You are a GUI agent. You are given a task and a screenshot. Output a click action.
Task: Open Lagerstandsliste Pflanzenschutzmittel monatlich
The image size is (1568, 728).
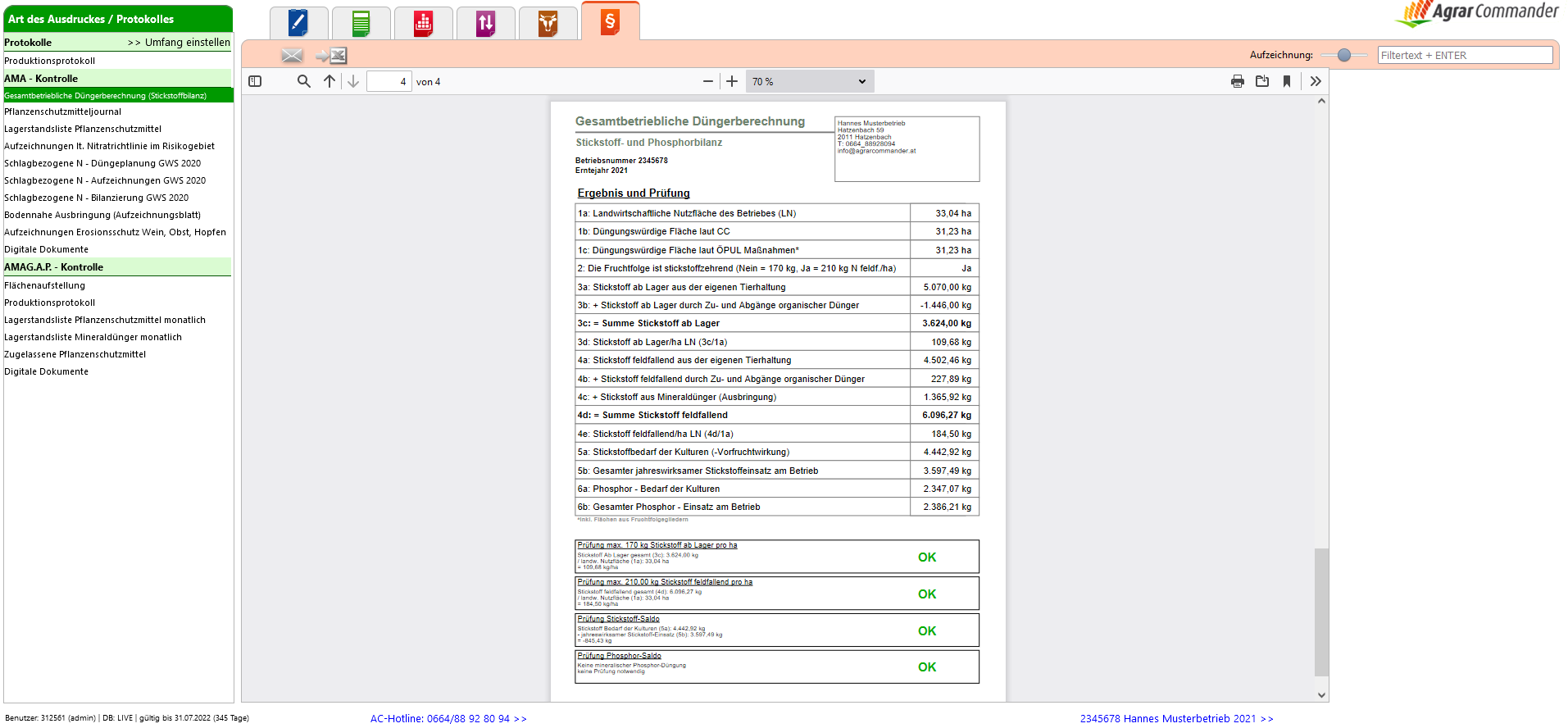click(105, 320)
